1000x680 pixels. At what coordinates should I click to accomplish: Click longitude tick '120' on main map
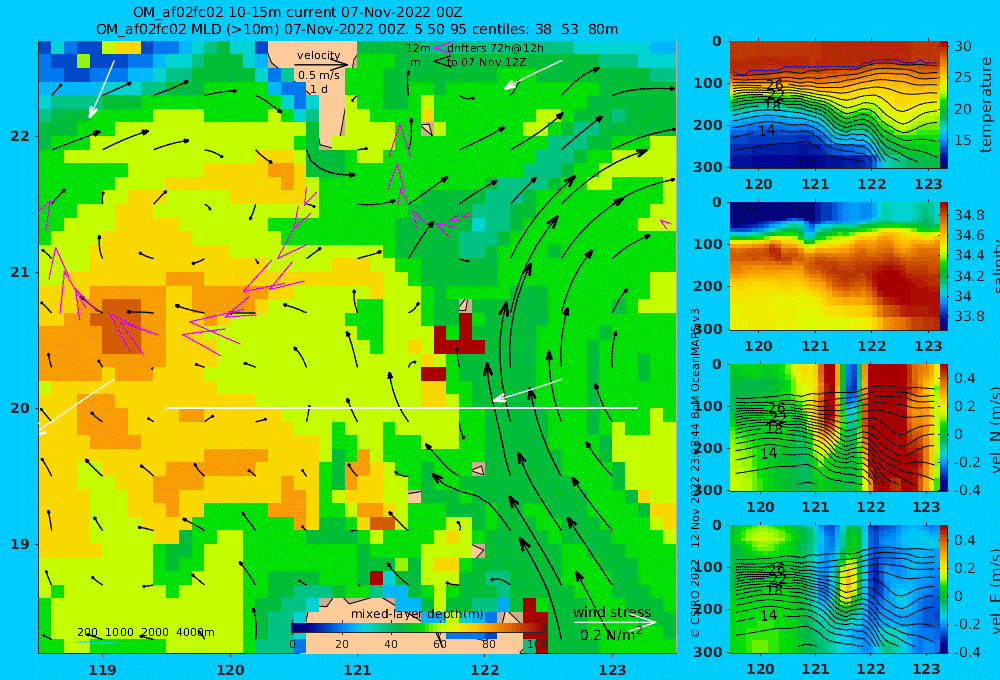[x=230, y=670]
